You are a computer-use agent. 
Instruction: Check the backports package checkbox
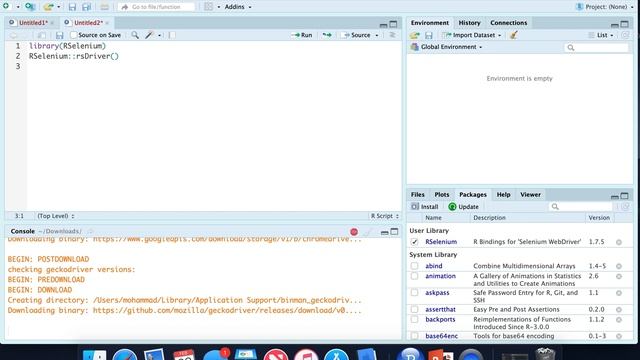414,319
